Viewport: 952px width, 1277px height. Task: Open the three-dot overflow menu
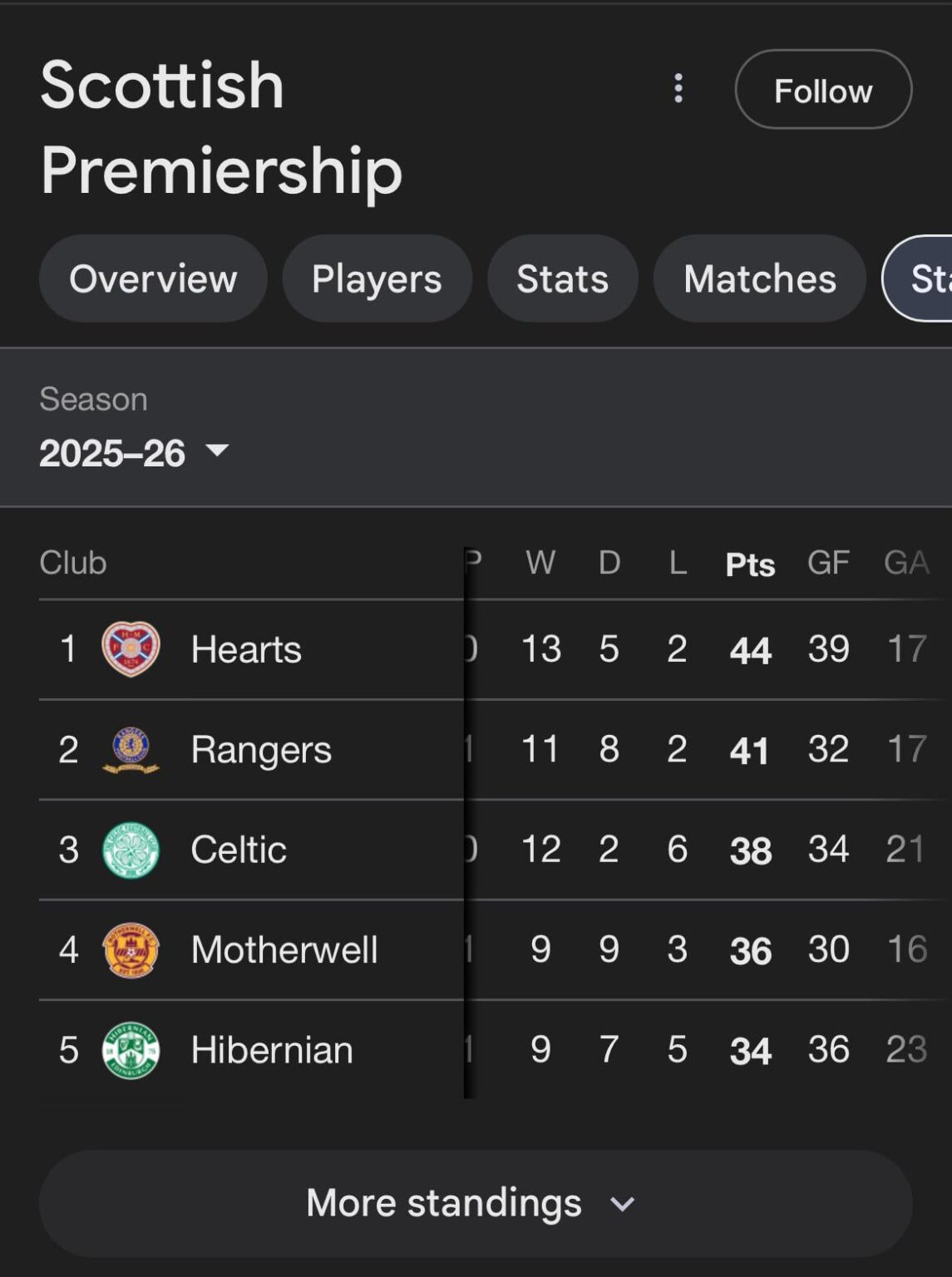(678, 89)
